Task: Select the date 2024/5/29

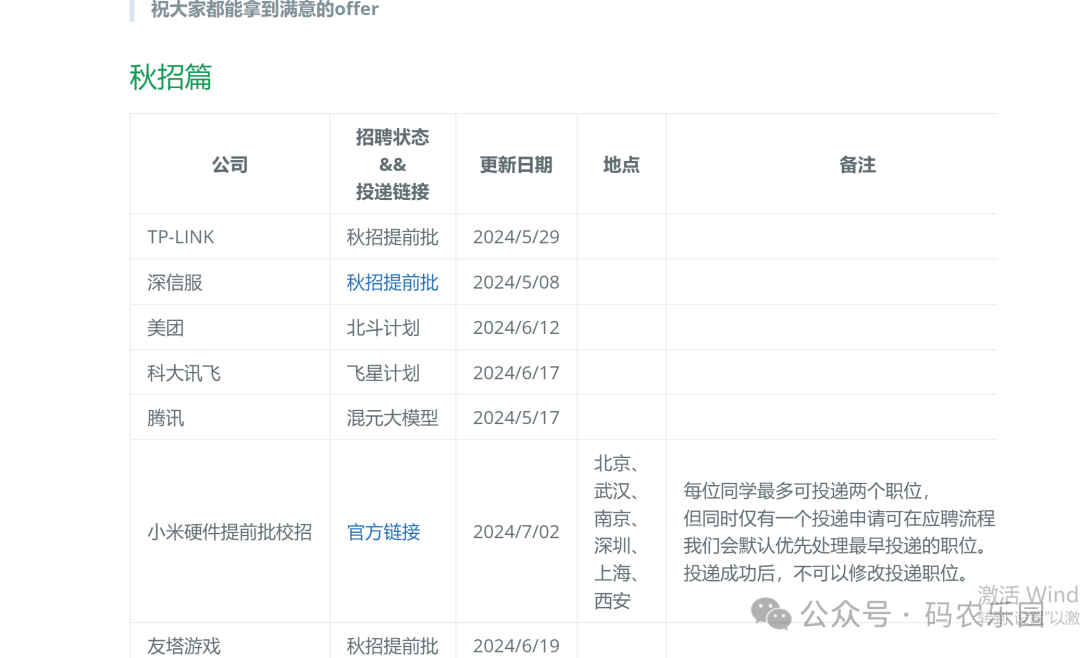Action: click(x=516, y=237)
